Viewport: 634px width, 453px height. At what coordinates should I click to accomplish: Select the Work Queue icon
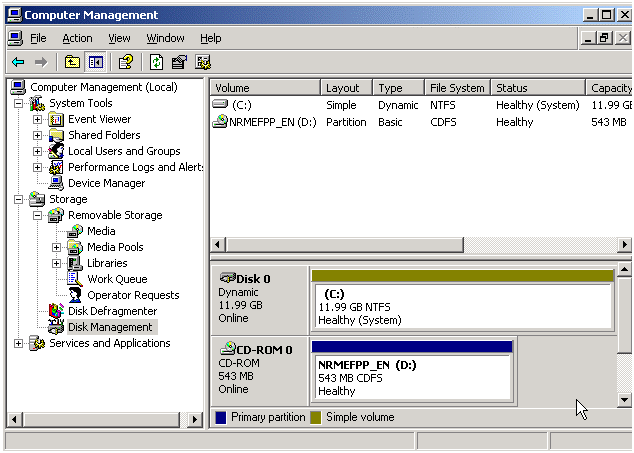click(75, 279)
